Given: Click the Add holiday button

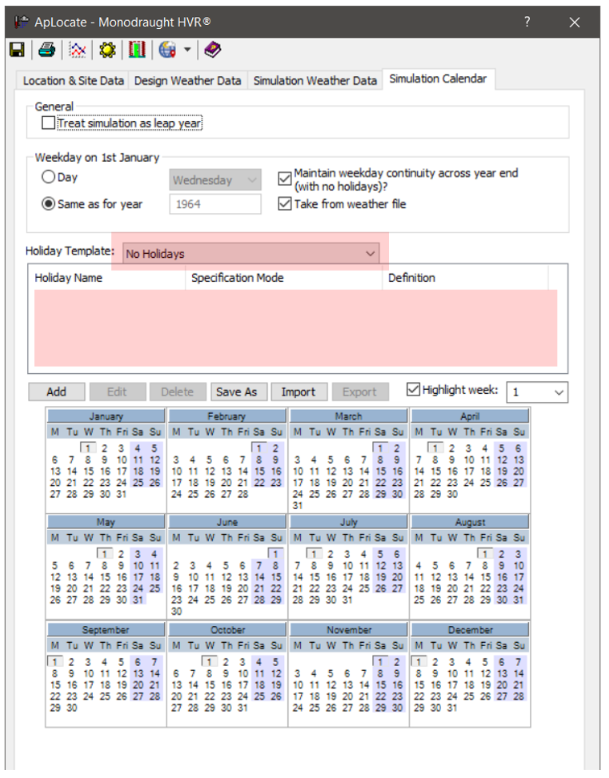Looking at the screenshot, I should [x=56, y=392].
